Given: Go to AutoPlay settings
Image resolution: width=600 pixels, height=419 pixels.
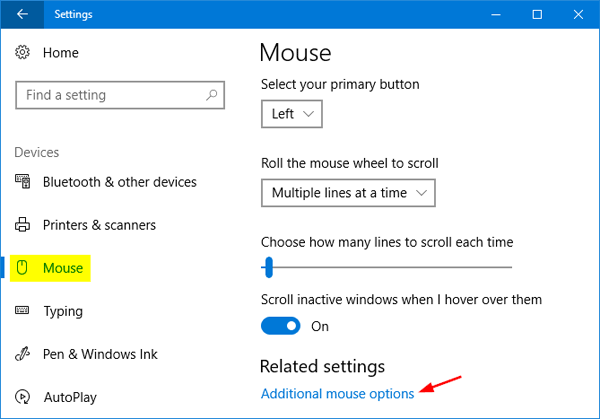Looking at the screenshot, I should click(x=70, y=397).
